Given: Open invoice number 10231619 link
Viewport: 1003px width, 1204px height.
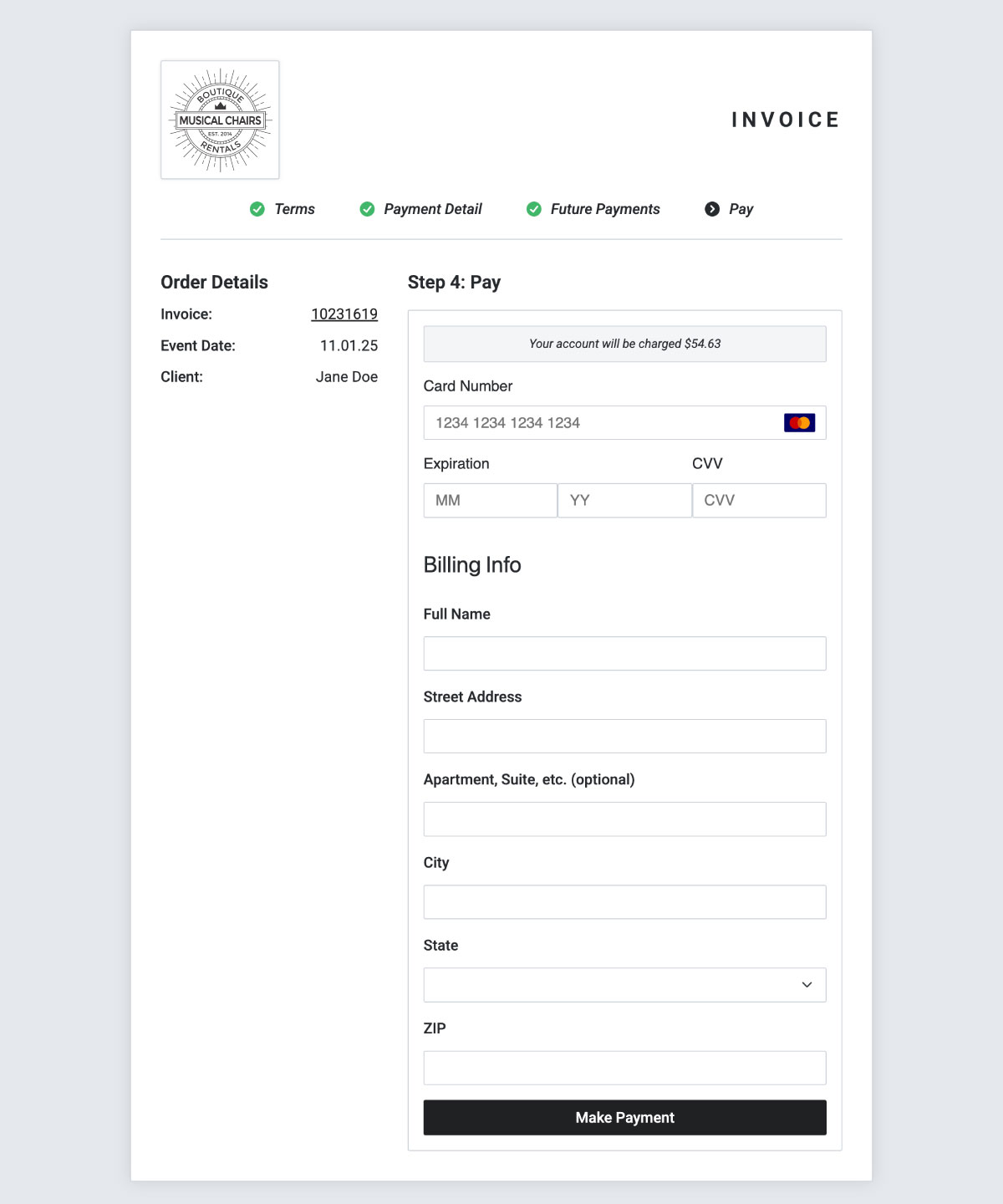Looking at the screenshot, I should click(344, 314).
